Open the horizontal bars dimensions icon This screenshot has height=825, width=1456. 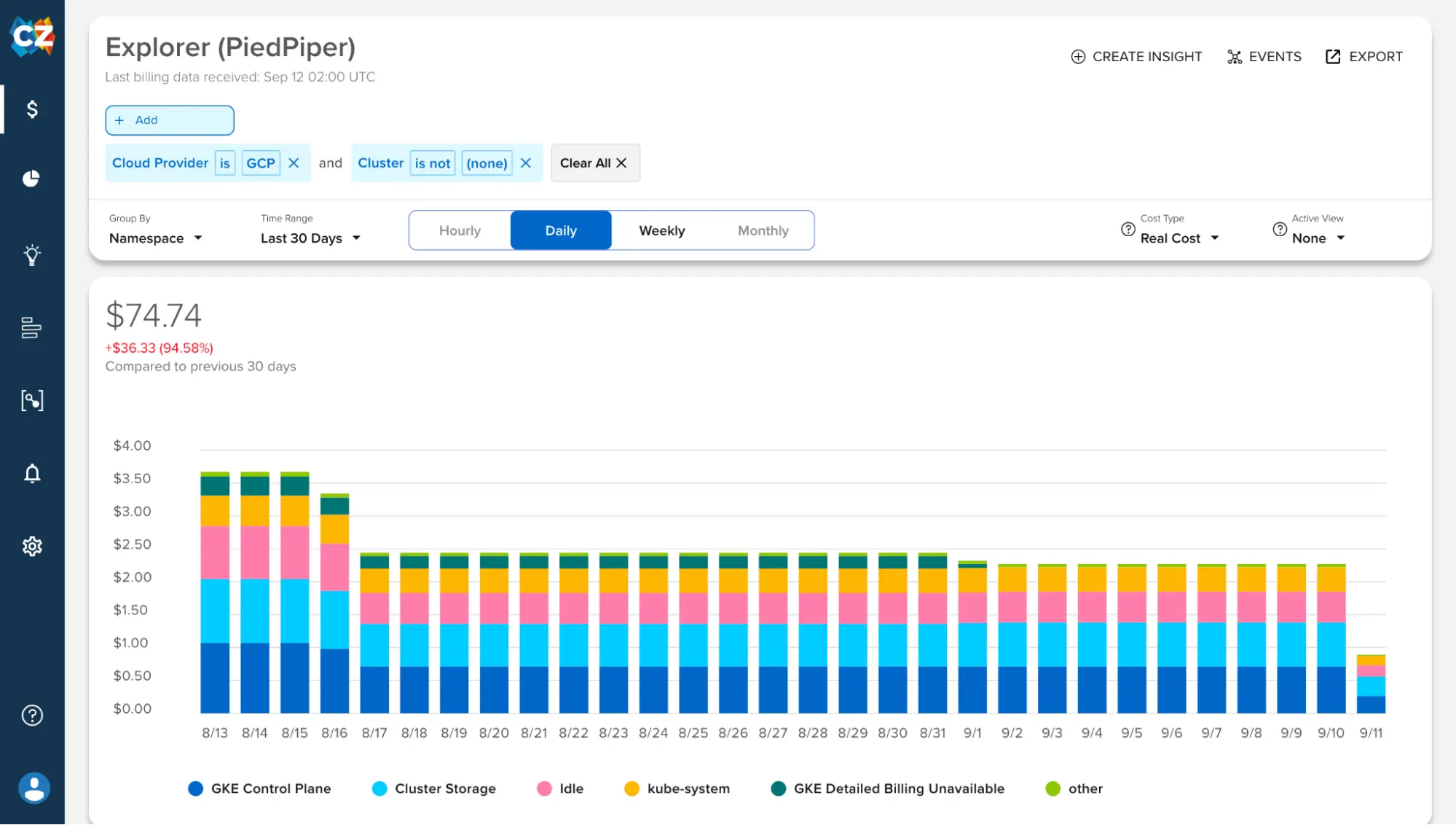[31, 328]
